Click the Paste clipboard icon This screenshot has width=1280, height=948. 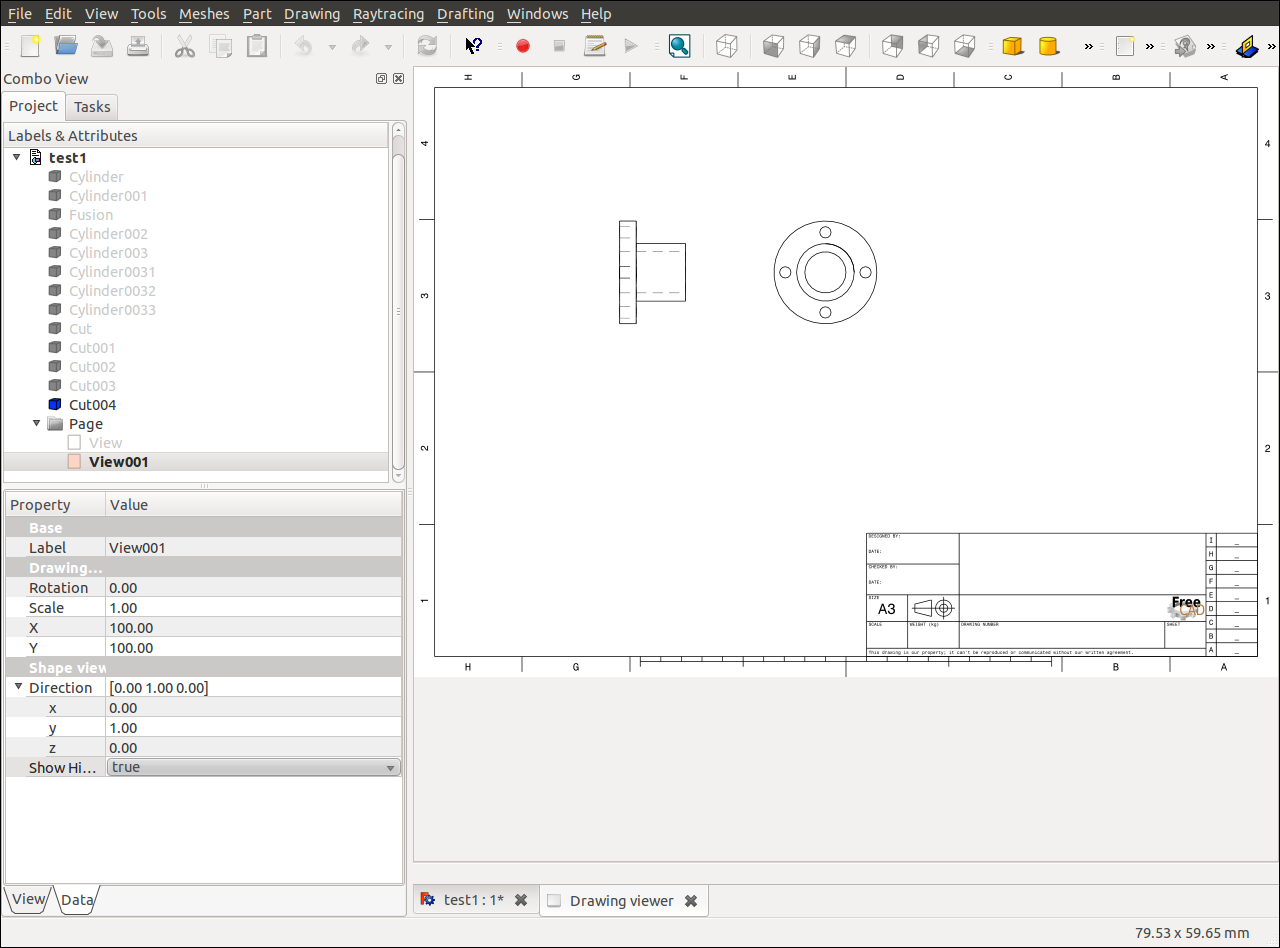coord(257,46)
